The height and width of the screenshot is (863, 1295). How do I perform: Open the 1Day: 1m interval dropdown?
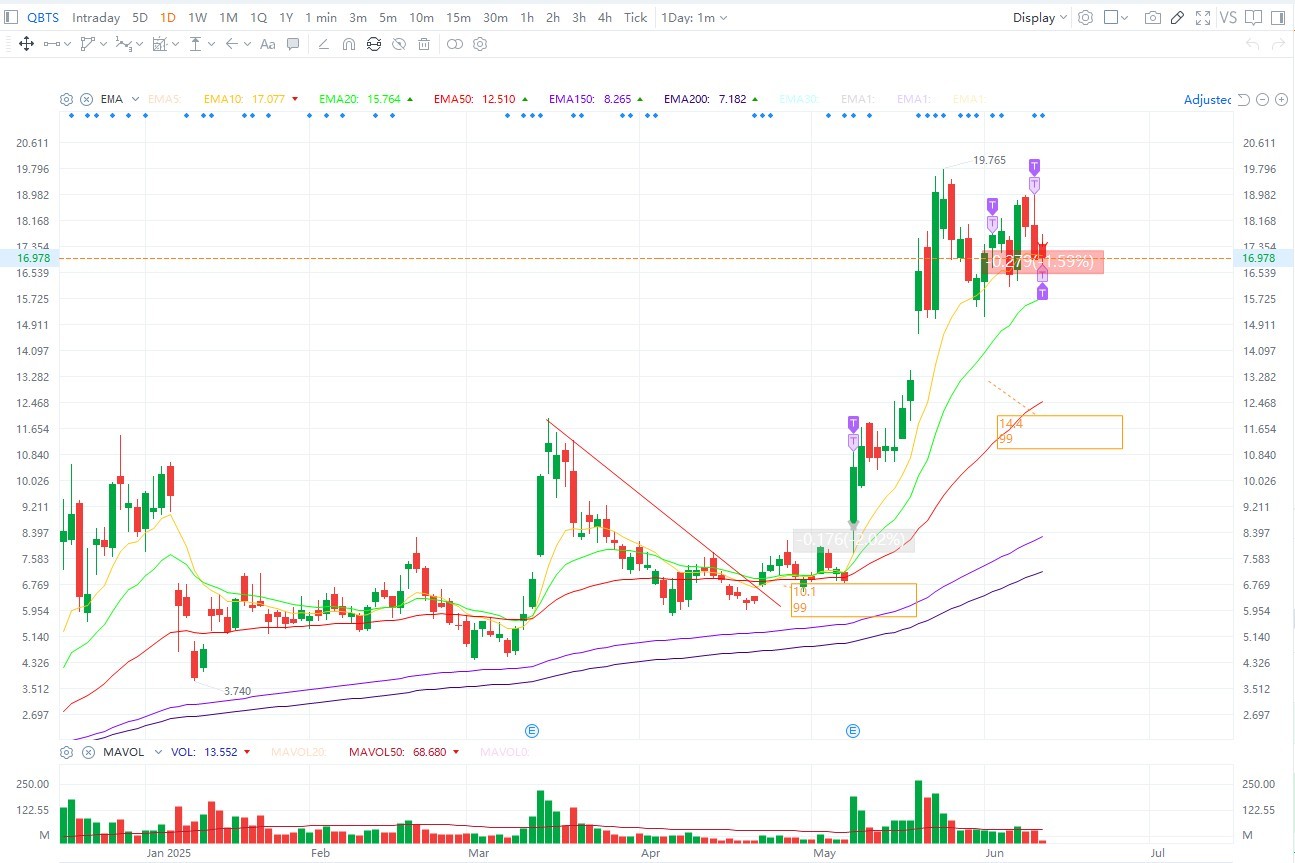point(694,17)
